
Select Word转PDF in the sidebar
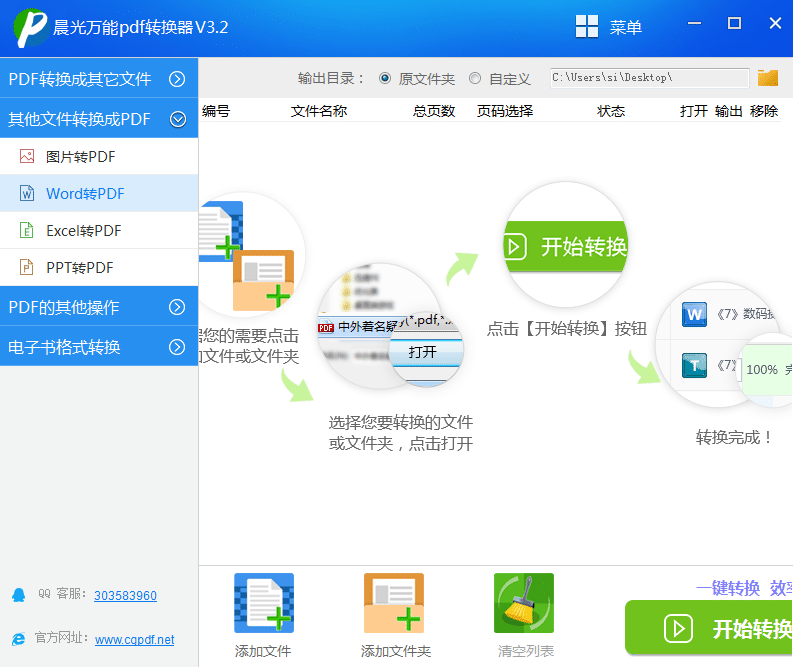point(99,193)
